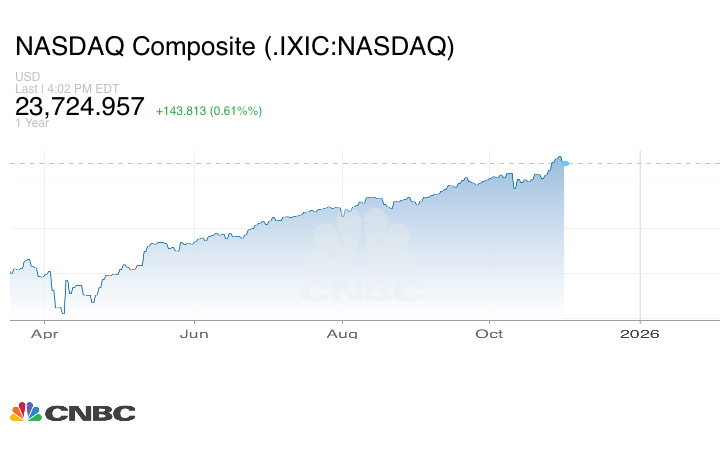Click the 2026 label on the time axis
720x450 pixels.
pyautogui.click(x=640, y=334)
